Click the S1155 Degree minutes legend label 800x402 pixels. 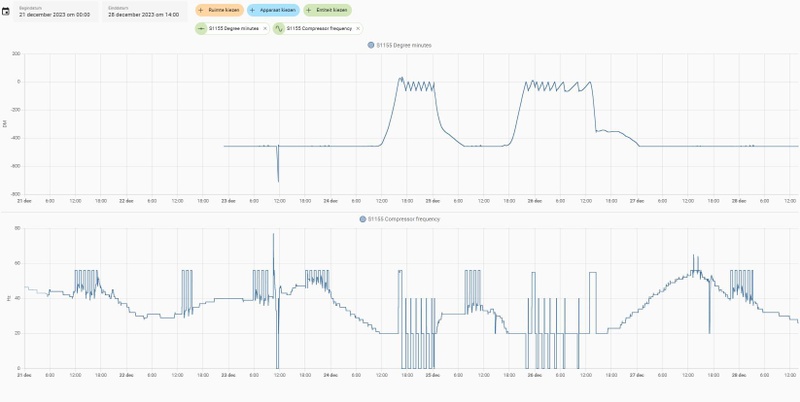click(404, 45)
